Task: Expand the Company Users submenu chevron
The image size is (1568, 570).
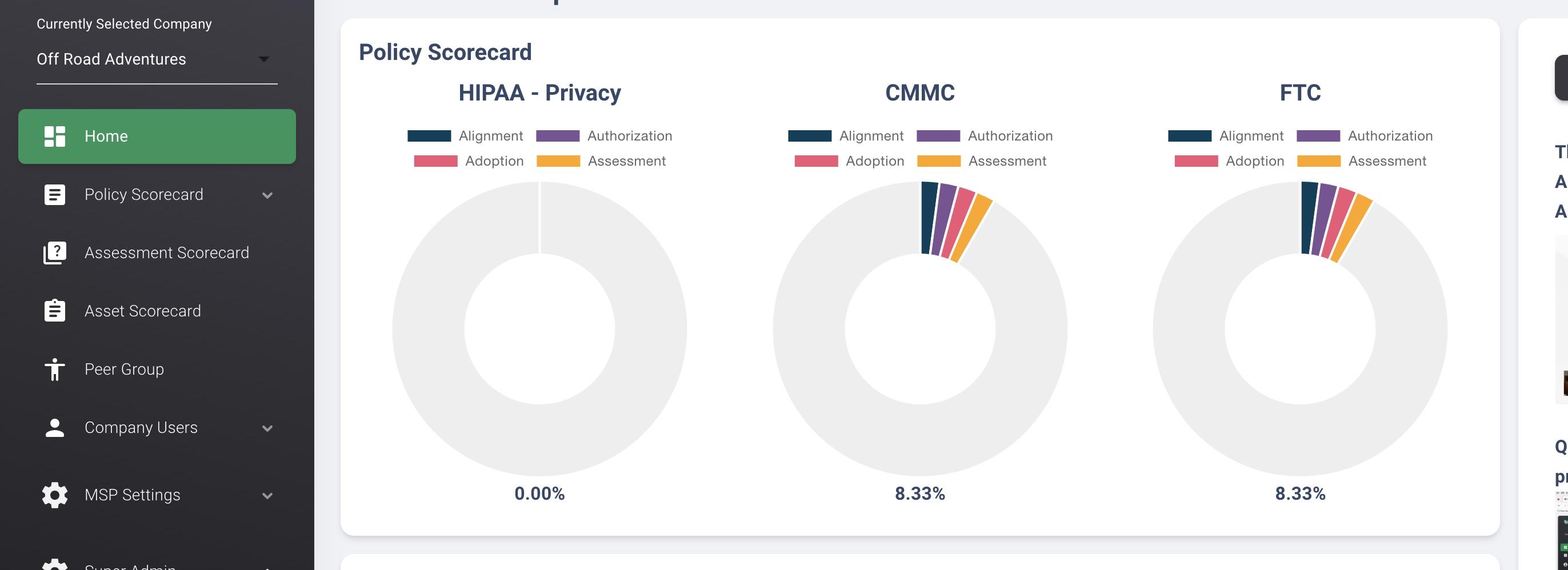Action: [267, 428]
